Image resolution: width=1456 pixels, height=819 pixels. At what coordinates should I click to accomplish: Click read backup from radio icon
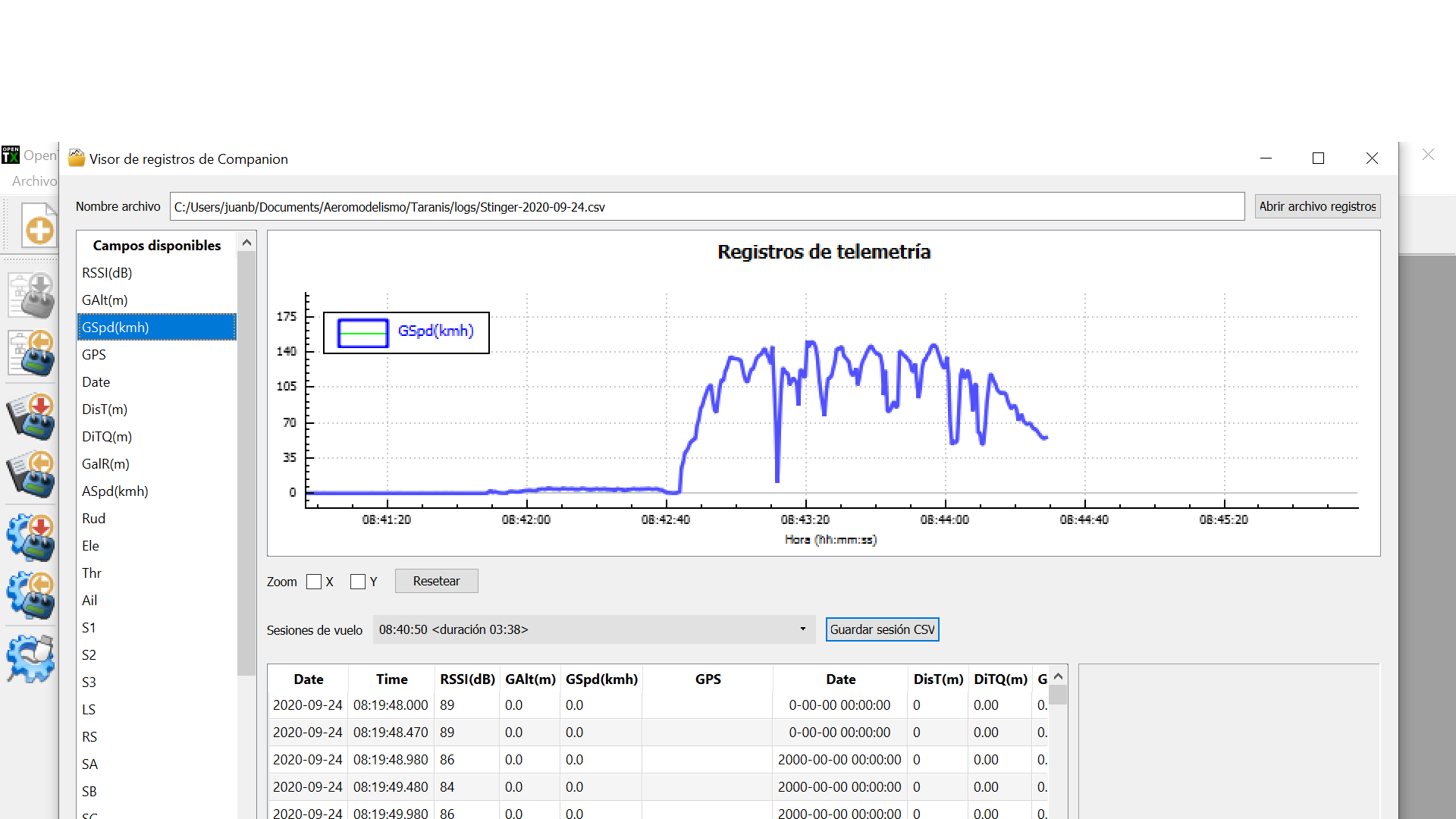pyautogui.click(x=32, y=474)
